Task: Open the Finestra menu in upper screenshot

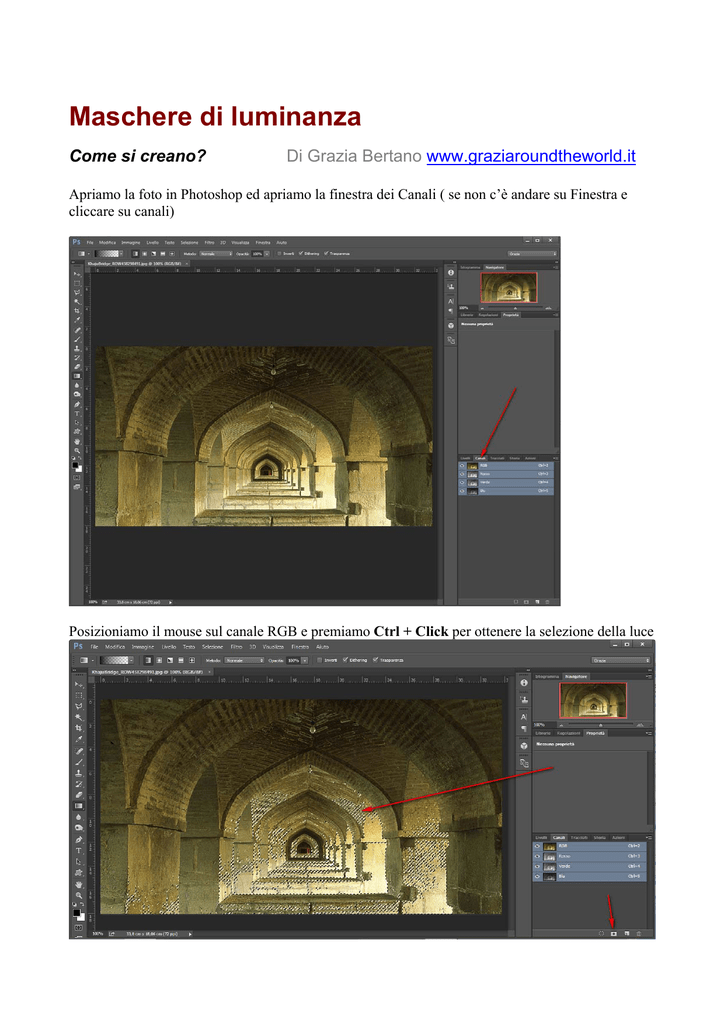Action: (x=263, y=242)
